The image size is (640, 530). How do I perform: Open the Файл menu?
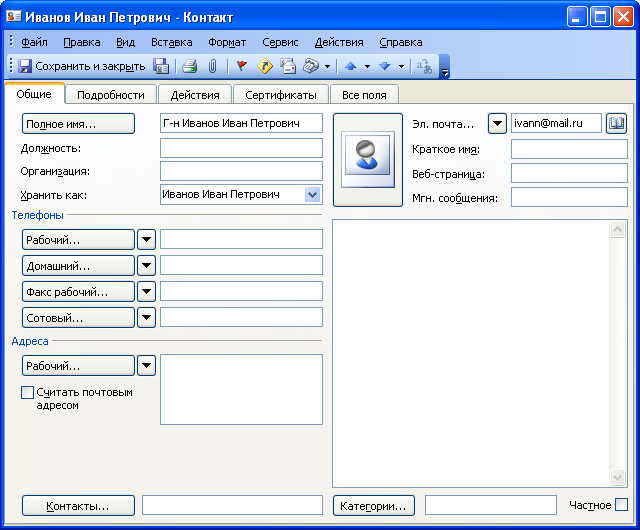(34, 42)
